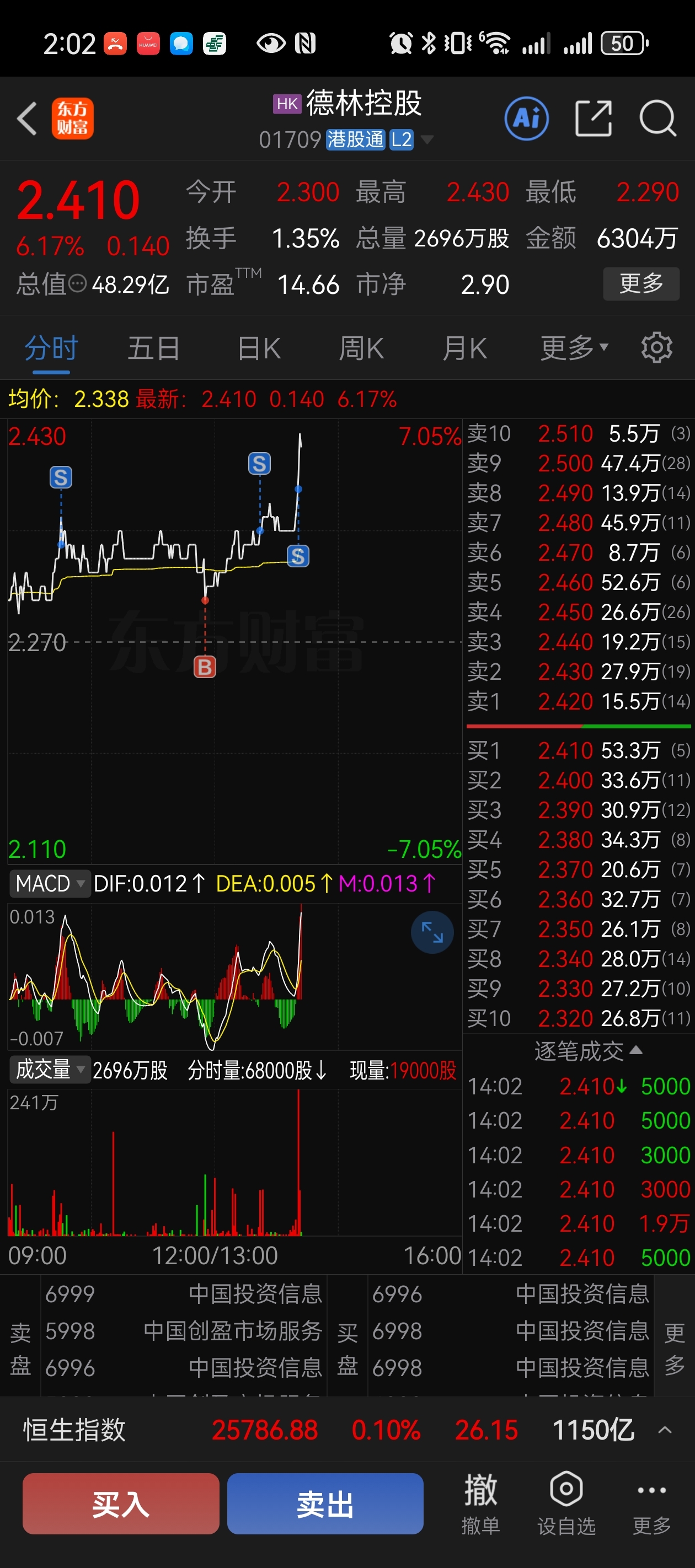Screen dimensions: 695x1568
Task: Tap the 德林控股 stock title
Action: pos(363,103)
